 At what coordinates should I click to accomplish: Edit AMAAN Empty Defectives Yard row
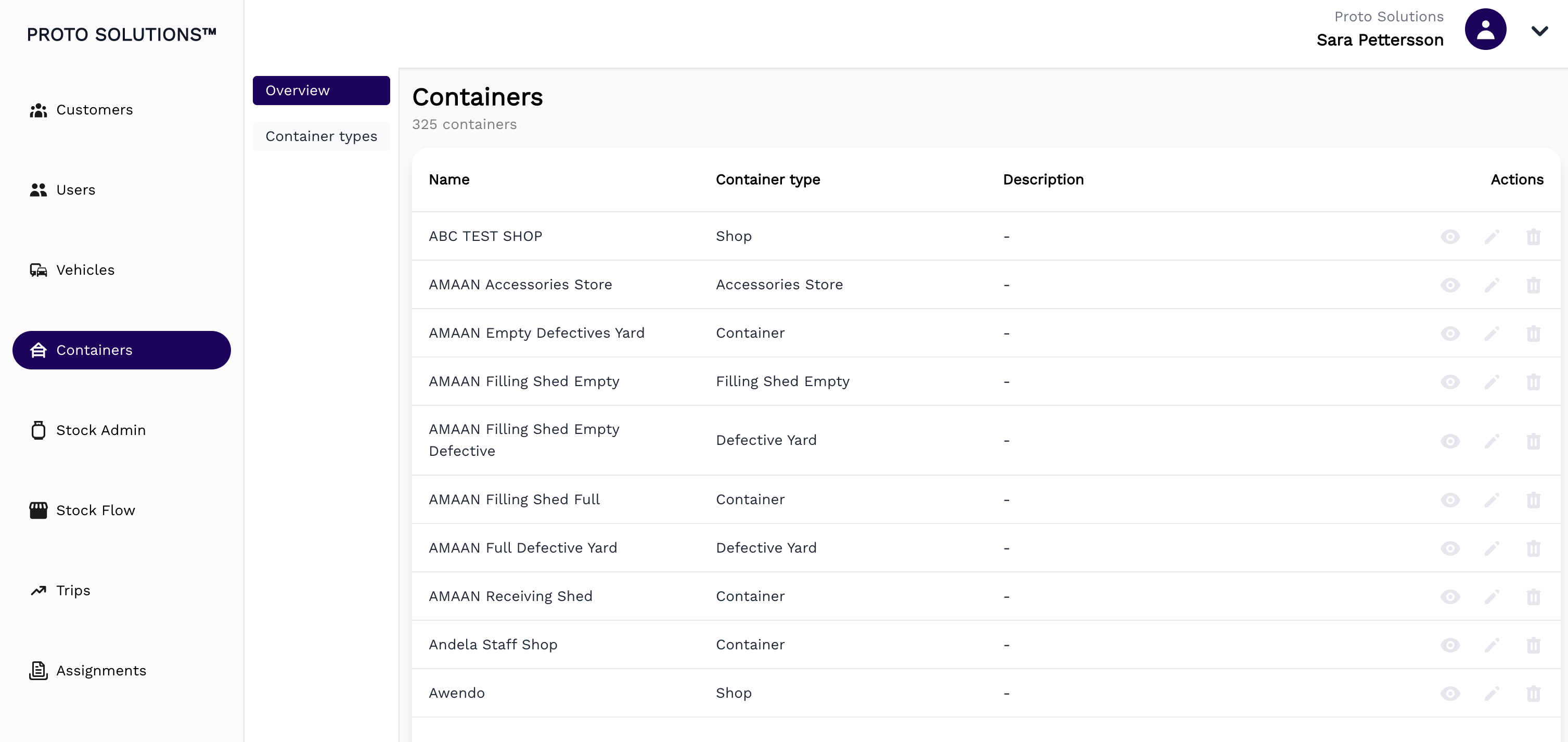click(x=1492, y=333)
